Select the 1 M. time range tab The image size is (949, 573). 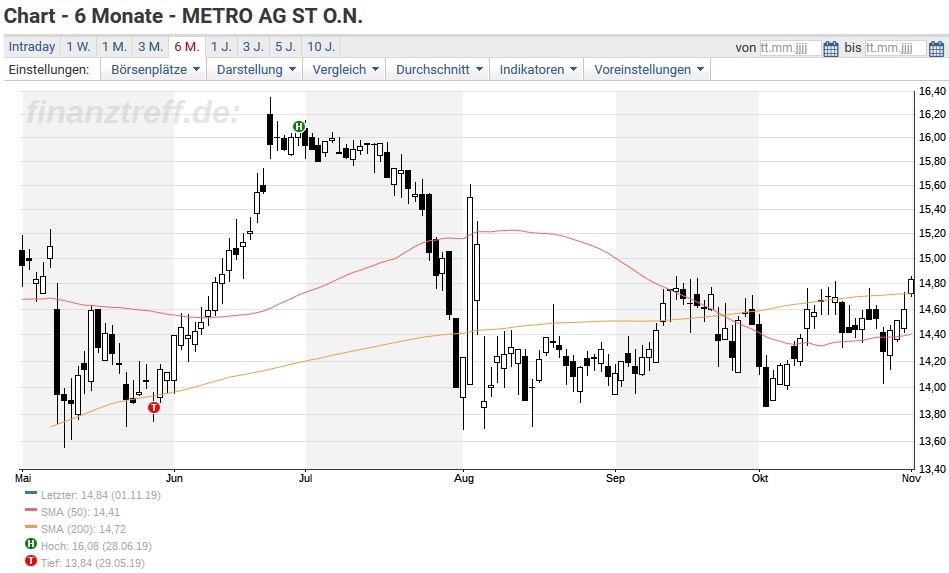point(114,47)
